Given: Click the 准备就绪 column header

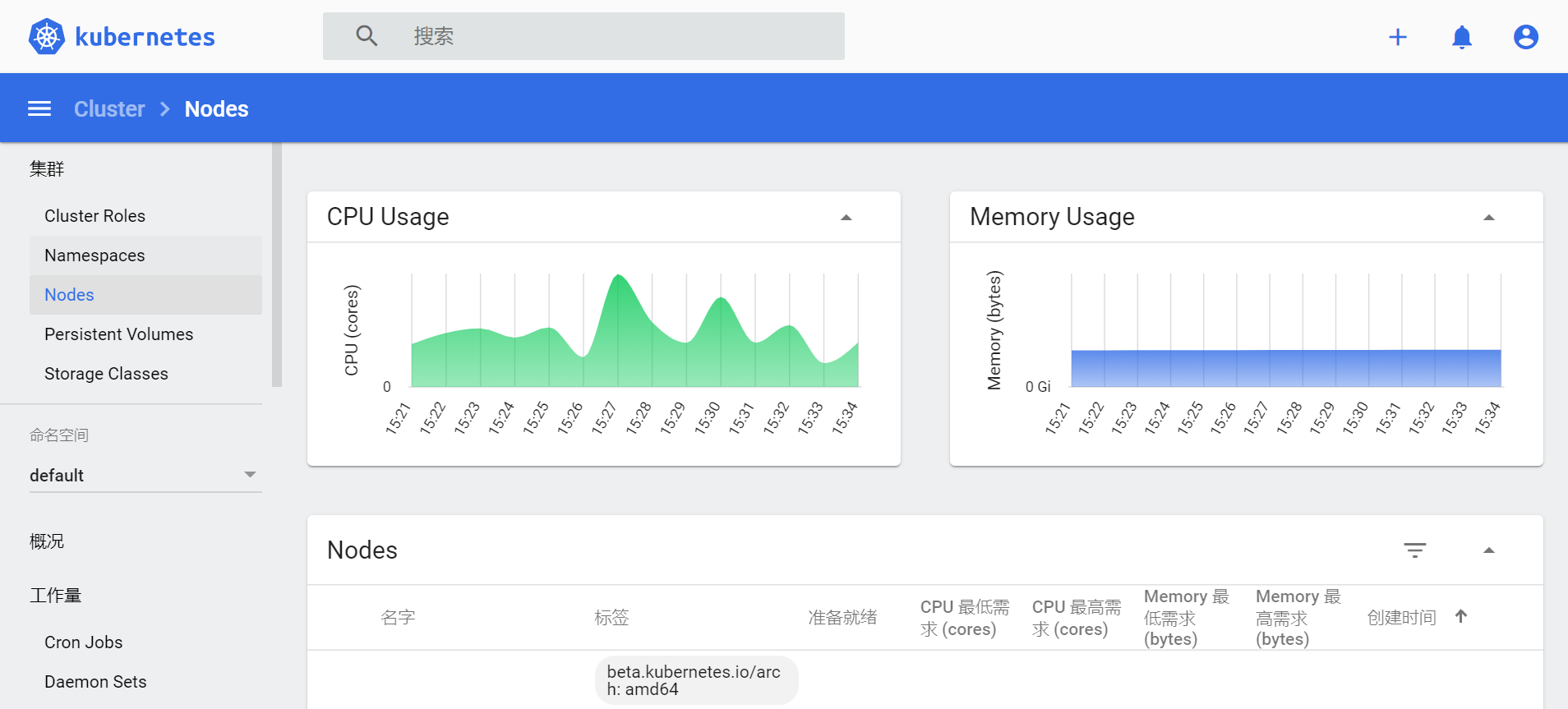Looking at the screenshot, I should [x=842, y=618].
